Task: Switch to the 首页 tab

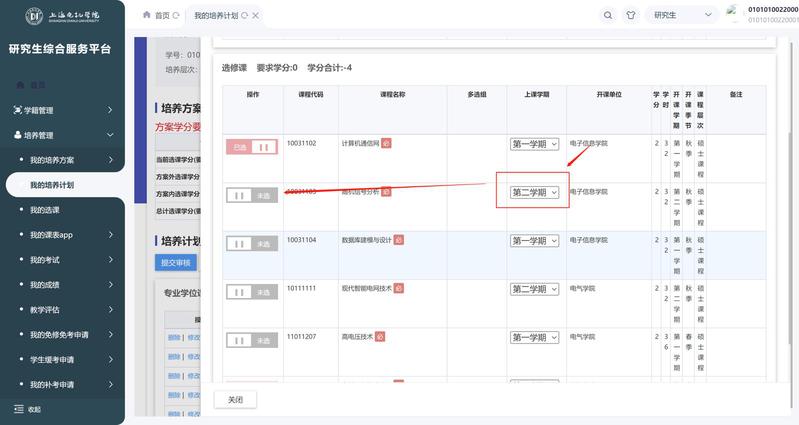Action: (161, 16)
